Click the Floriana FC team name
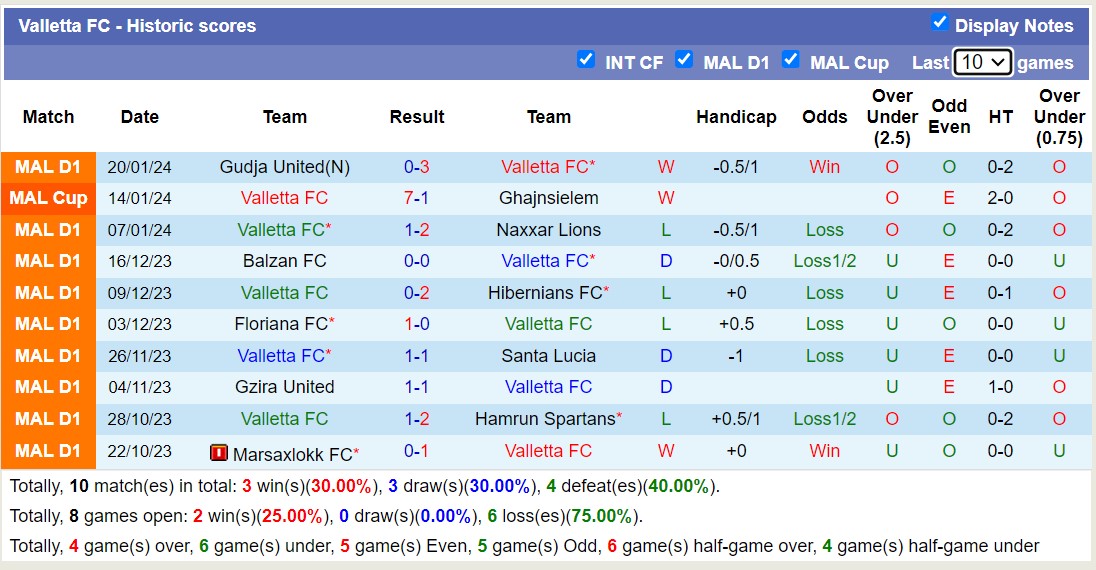Image resolution: width=1096 pixels, height=570 pixels. coord(281,324)
